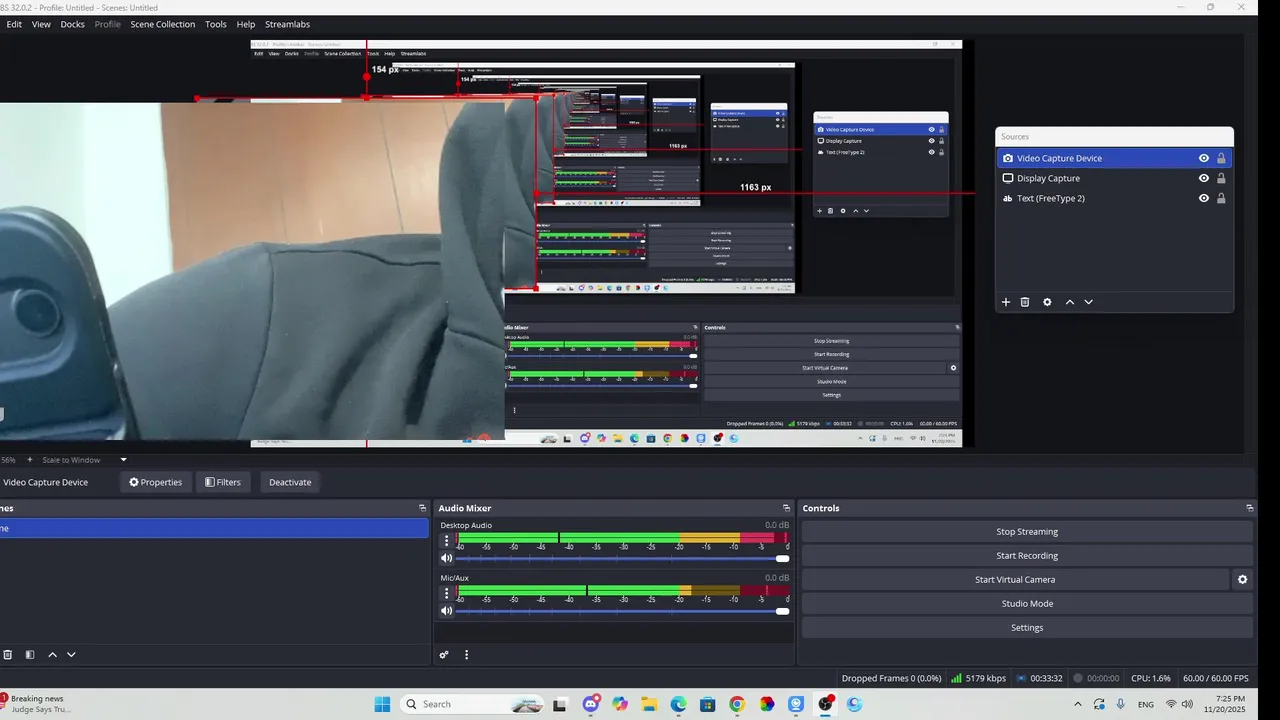Float the Controls dock

[x=1249, y=508]
